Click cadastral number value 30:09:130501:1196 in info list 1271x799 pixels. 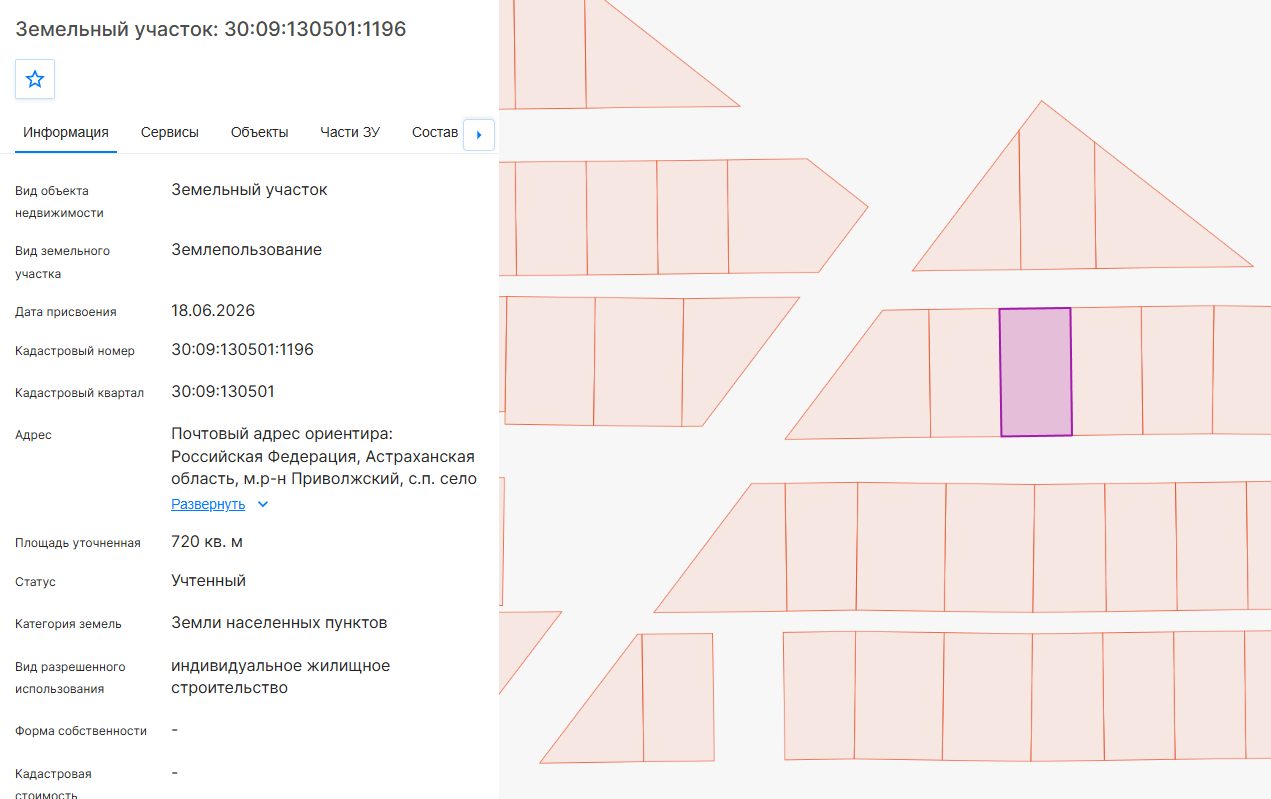coord(243,350)
